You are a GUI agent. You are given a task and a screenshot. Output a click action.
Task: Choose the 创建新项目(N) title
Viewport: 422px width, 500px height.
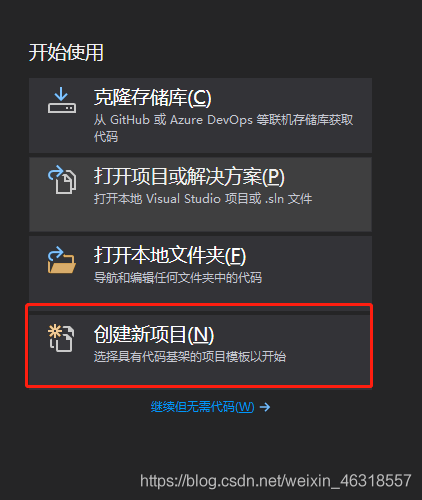[x=154, y=334]
